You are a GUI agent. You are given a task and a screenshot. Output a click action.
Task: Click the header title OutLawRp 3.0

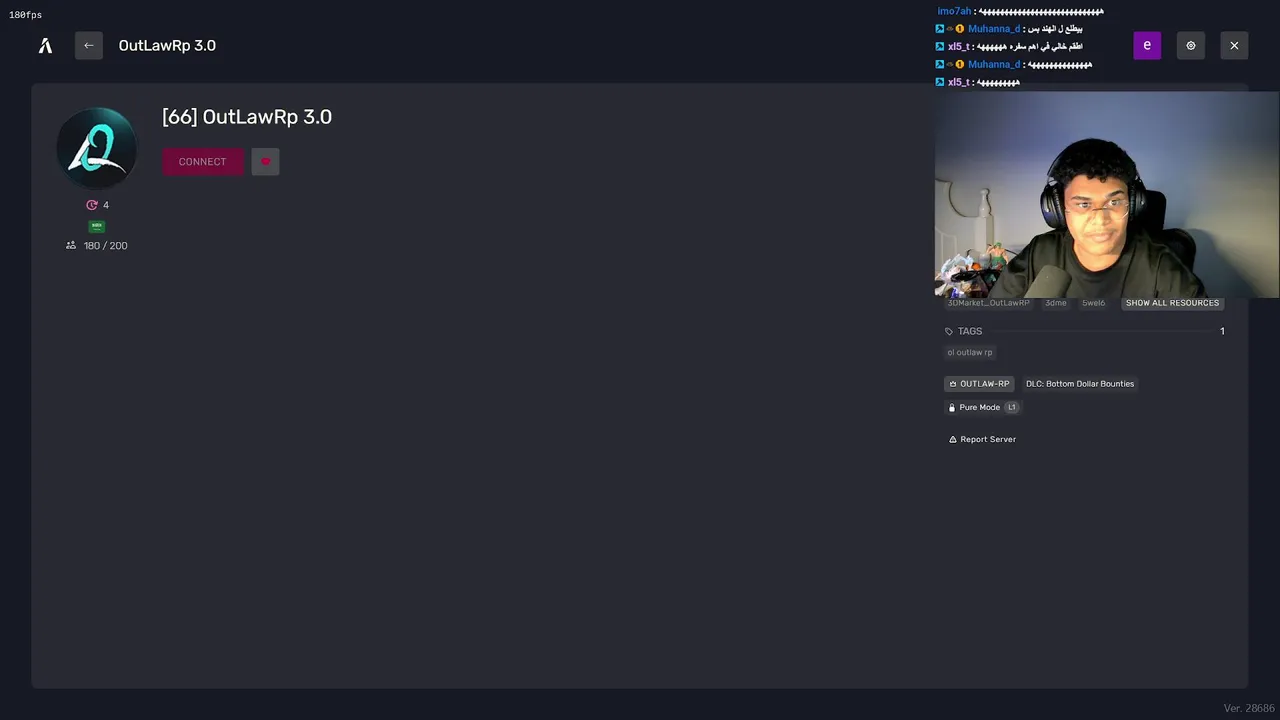(x=167, y=46)
